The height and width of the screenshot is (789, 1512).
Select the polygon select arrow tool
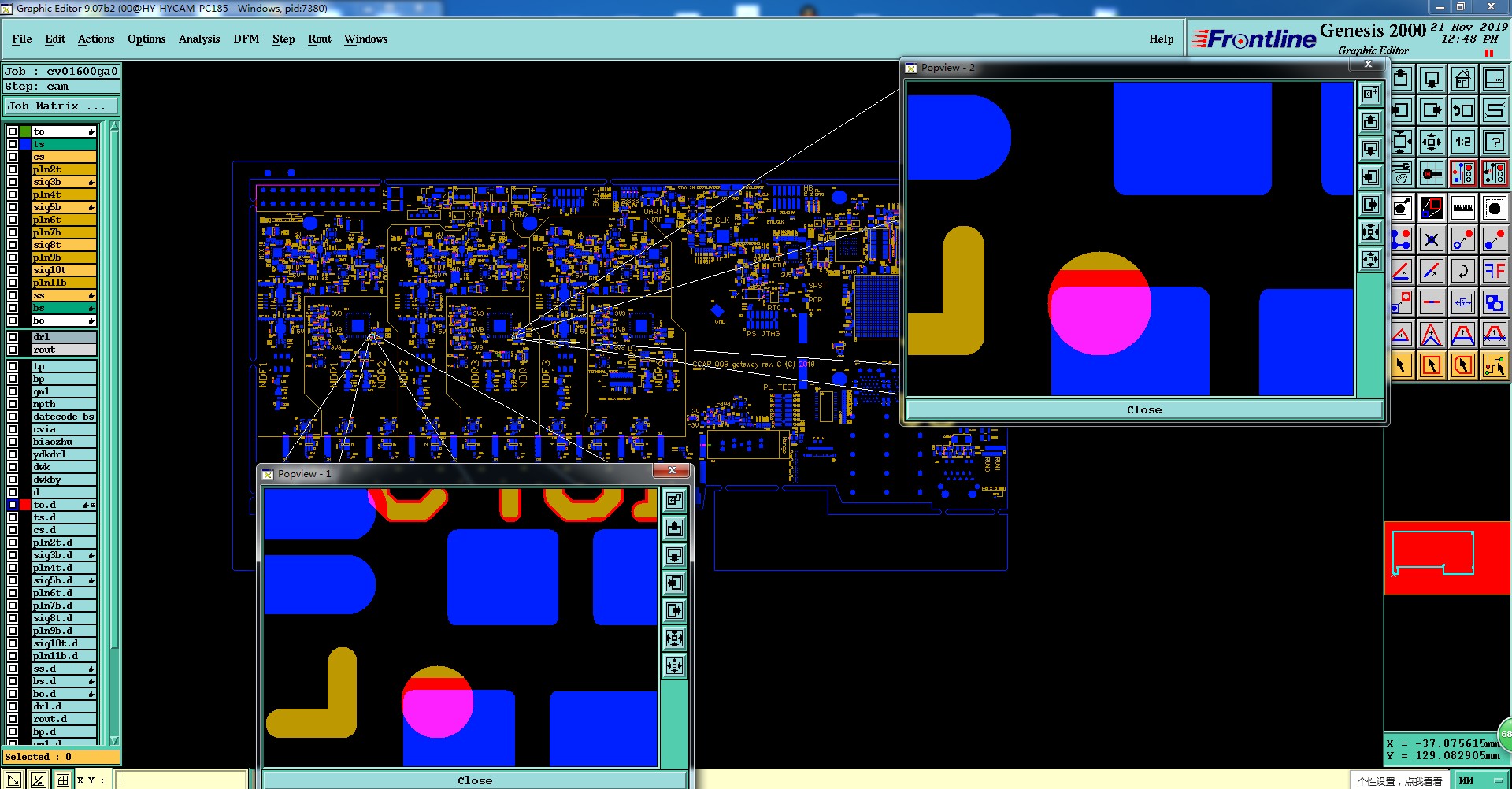(1463, 365)
